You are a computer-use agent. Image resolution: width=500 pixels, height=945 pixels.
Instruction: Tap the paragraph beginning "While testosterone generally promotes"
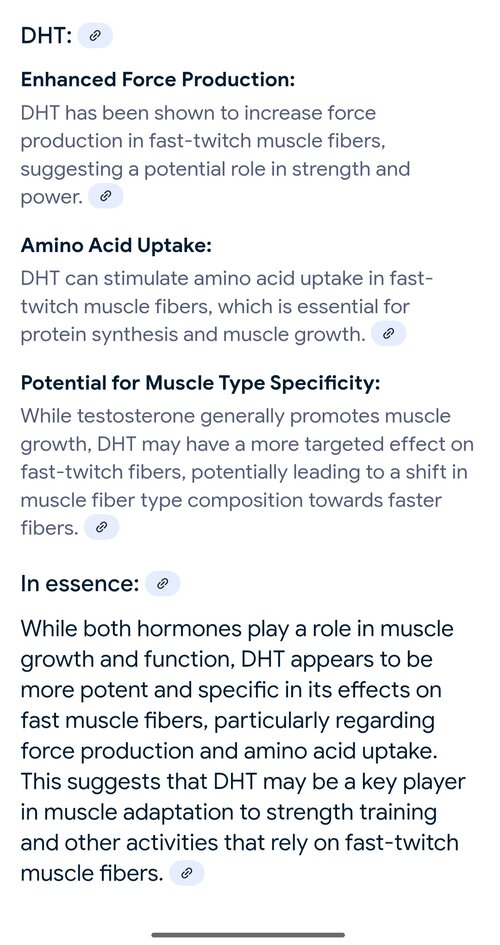click(247, 472)
